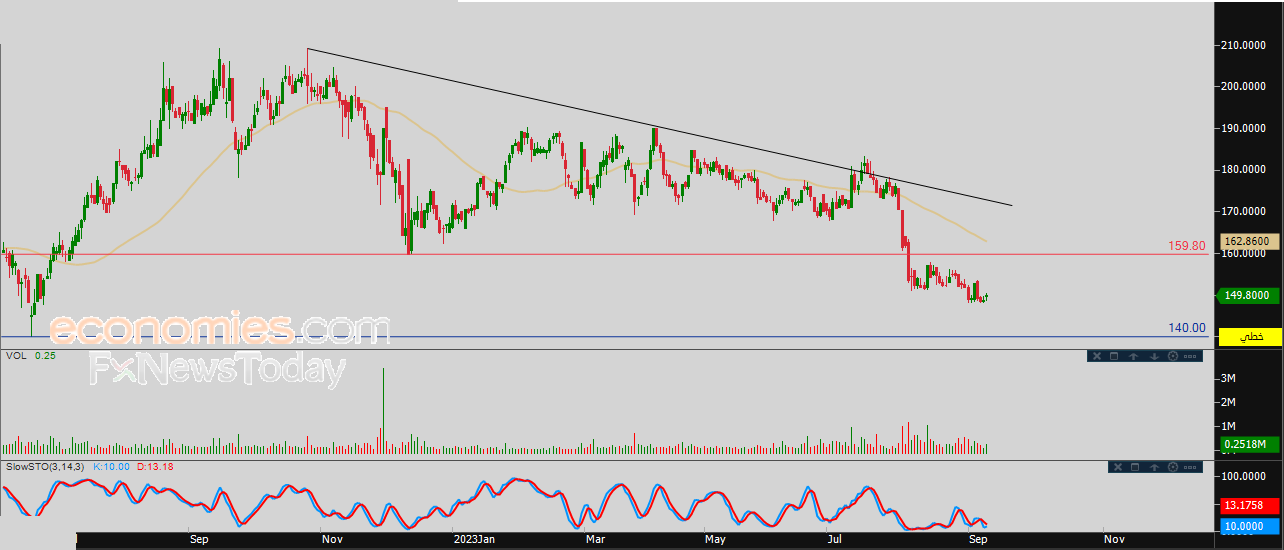1284x550 pixels.
Task: Click the 162.8600 moving average price tag
Action: coord(1249,241)
